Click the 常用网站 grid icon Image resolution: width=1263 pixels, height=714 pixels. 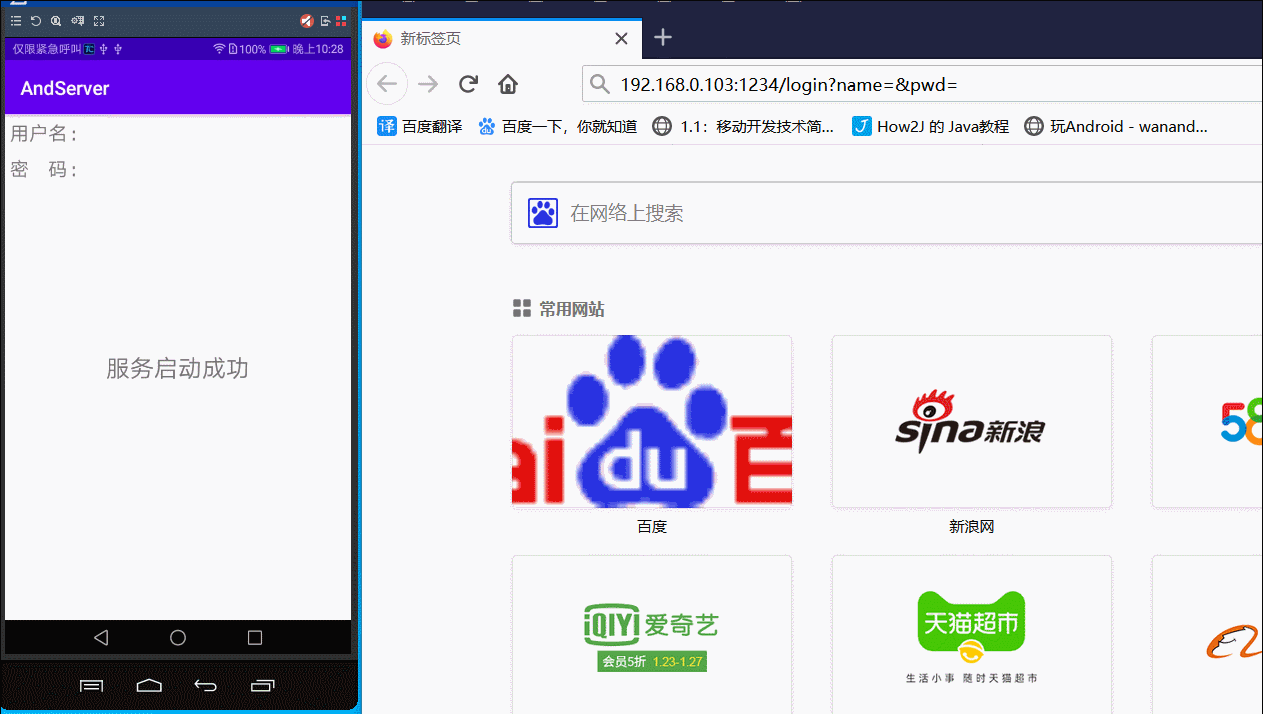pyautogui.click(x=522, y=308)
